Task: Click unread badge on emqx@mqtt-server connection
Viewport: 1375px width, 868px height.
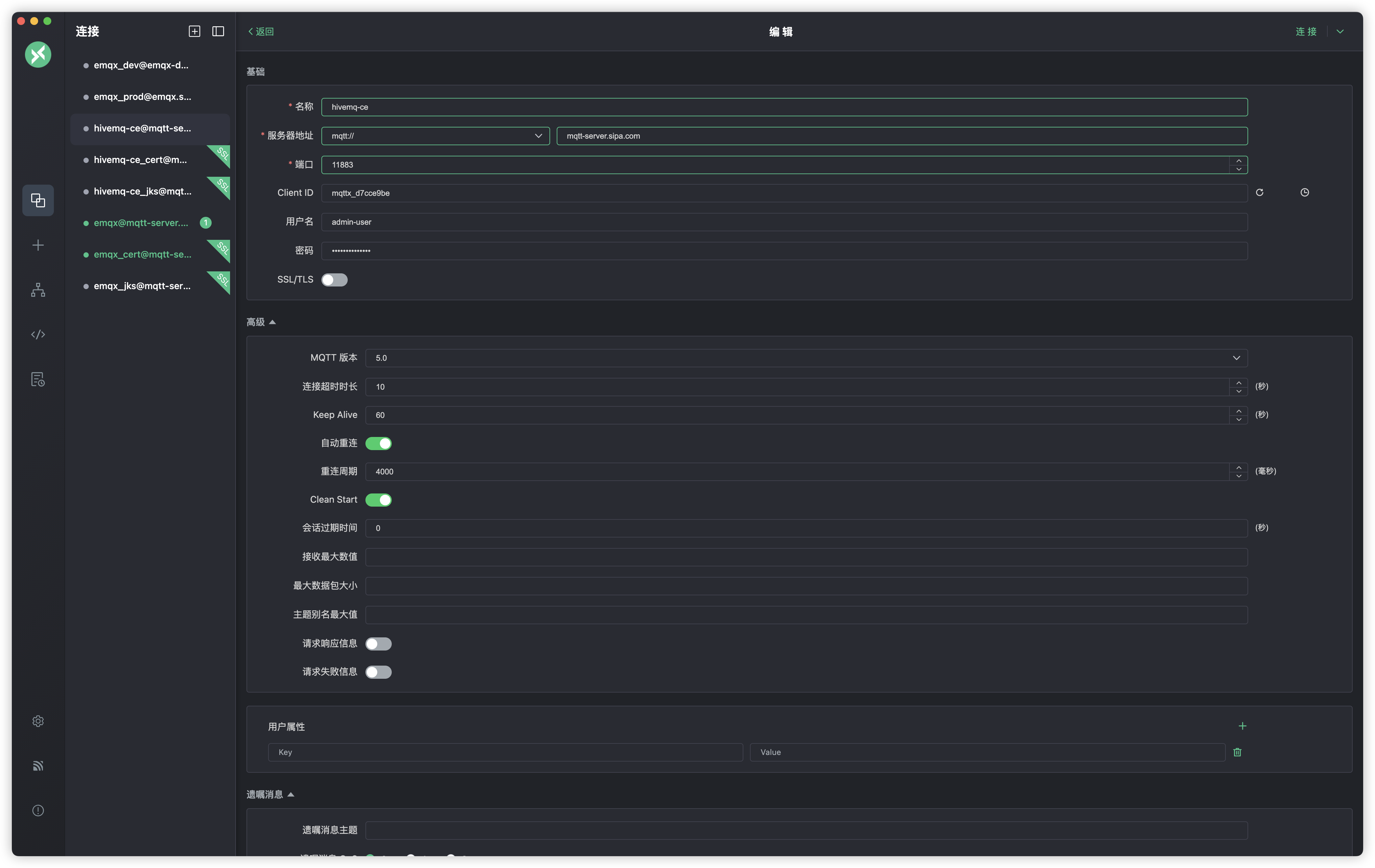Action: (x=206, y=223)
